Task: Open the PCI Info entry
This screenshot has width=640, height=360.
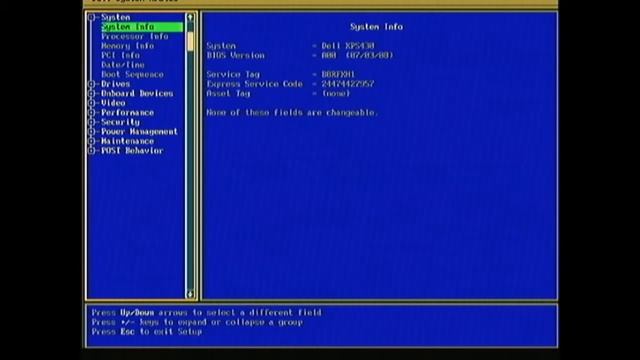Action: (x=120, y=55)
